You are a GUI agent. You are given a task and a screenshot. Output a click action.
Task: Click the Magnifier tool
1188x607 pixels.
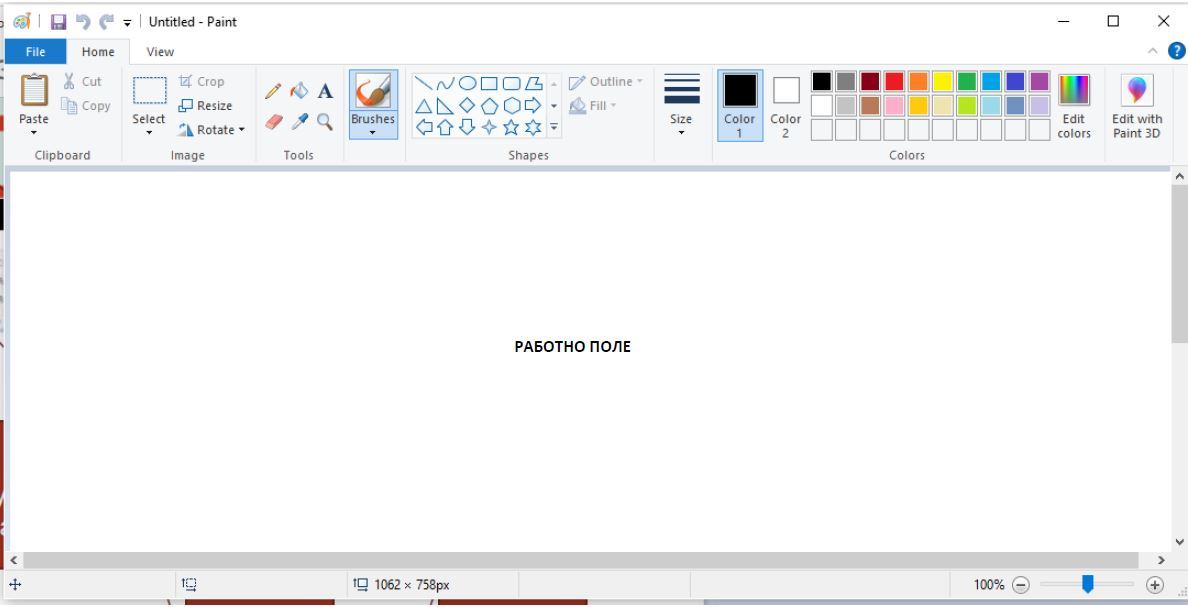[325, 121]
